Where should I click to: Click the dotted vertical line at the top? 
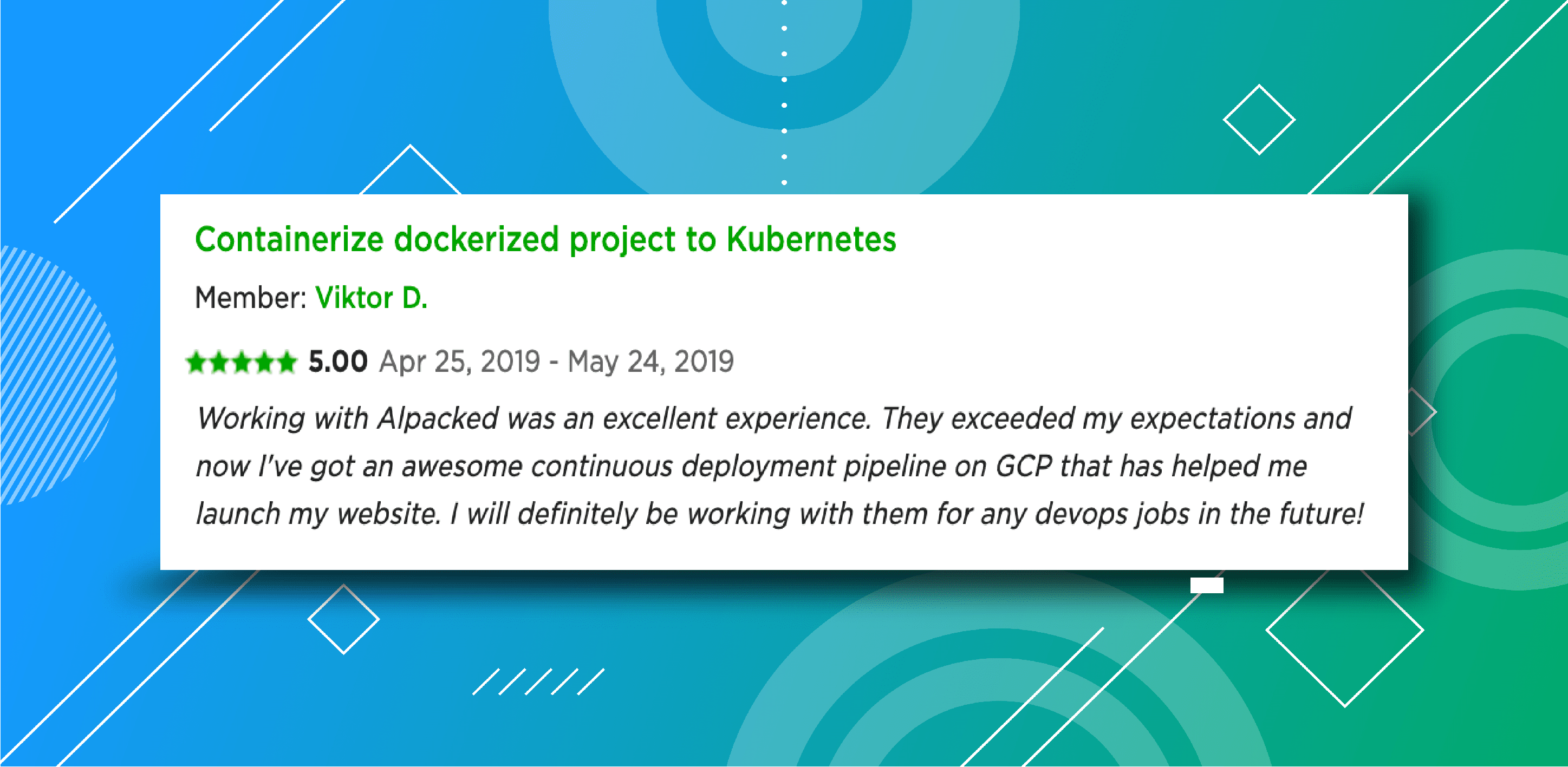784,93
